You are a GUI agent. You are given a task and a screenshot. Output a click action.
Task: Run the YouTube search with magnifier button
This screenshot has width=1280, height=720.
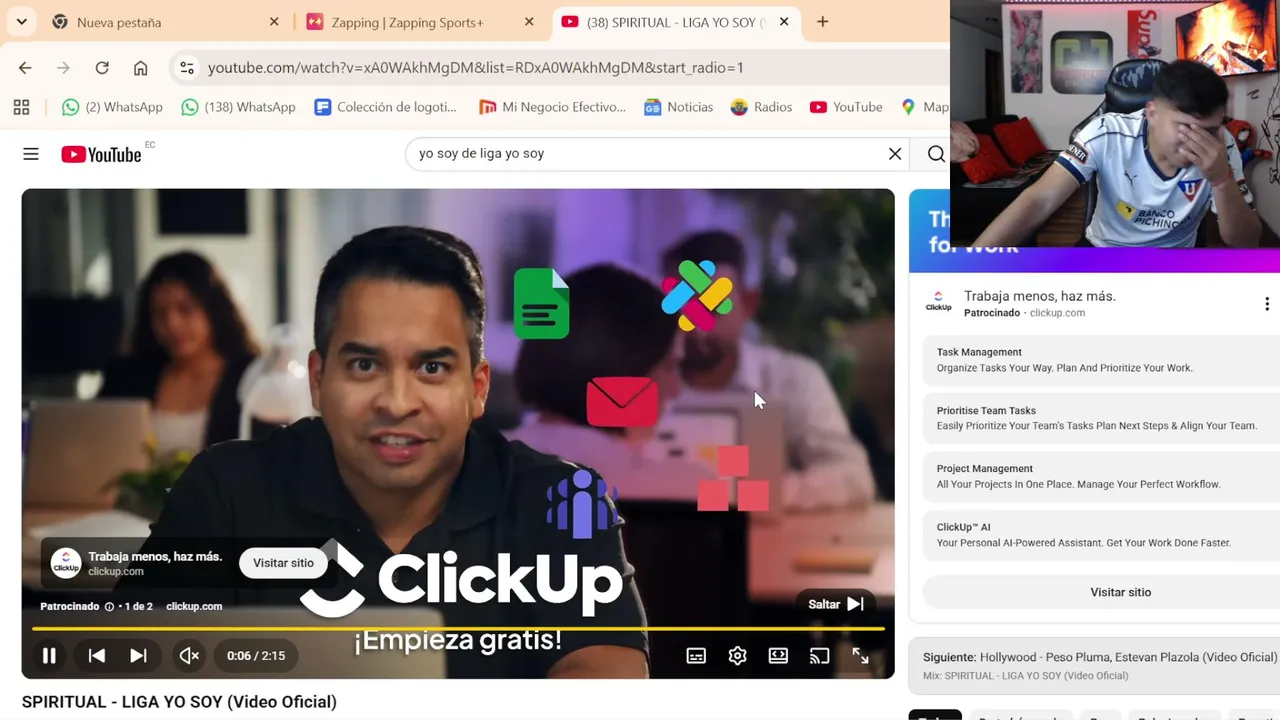pos(936,154)
